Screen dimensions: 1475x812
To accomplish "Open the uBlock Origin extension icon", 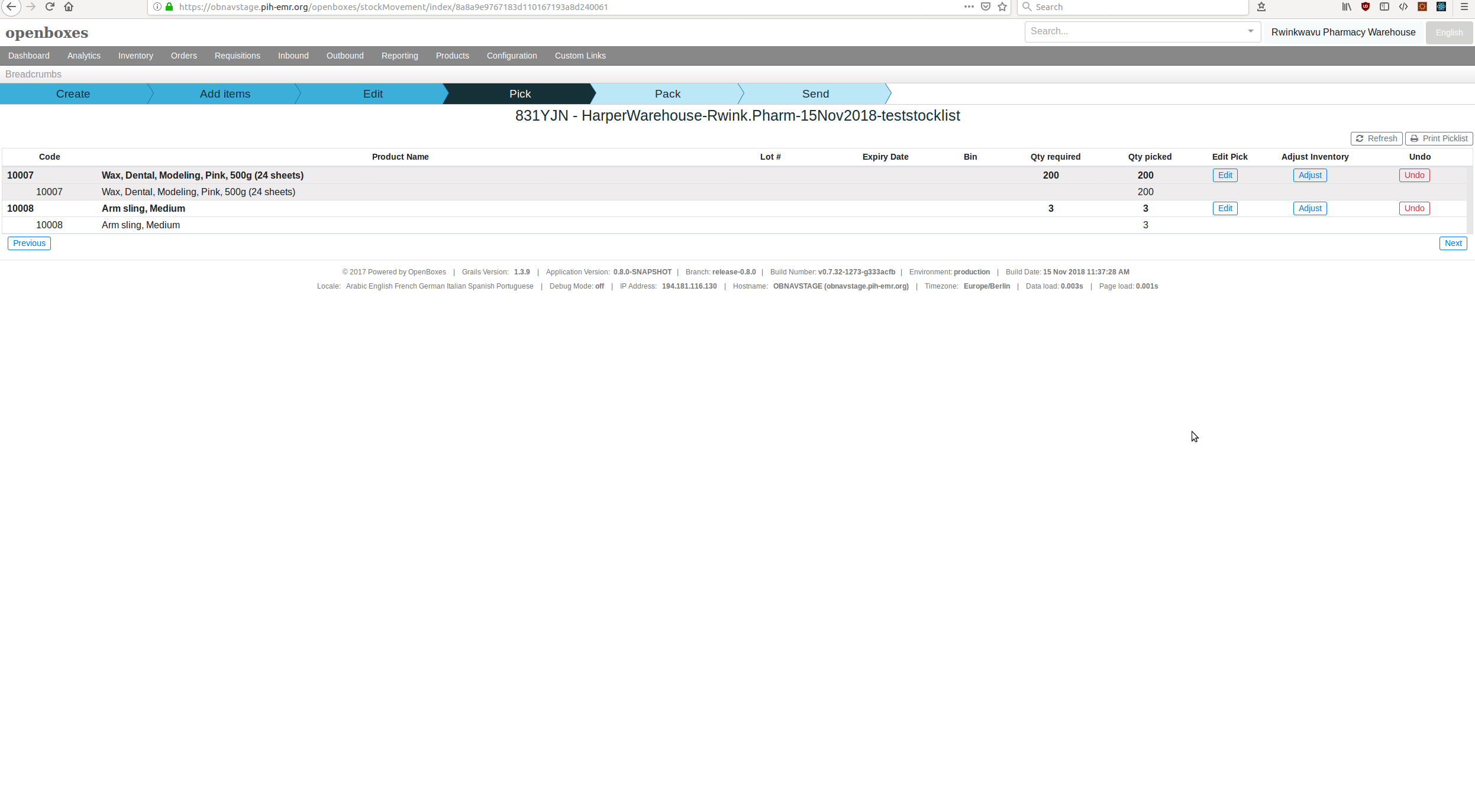I will pos(1366,7).
